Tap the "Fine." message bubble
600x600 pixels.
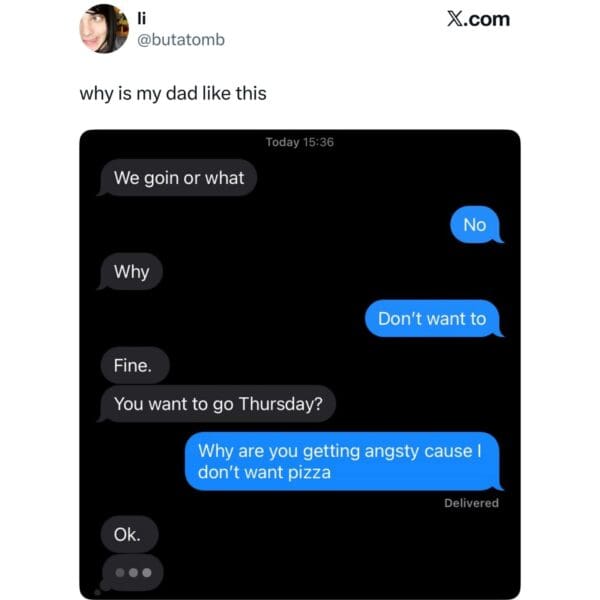135,365
